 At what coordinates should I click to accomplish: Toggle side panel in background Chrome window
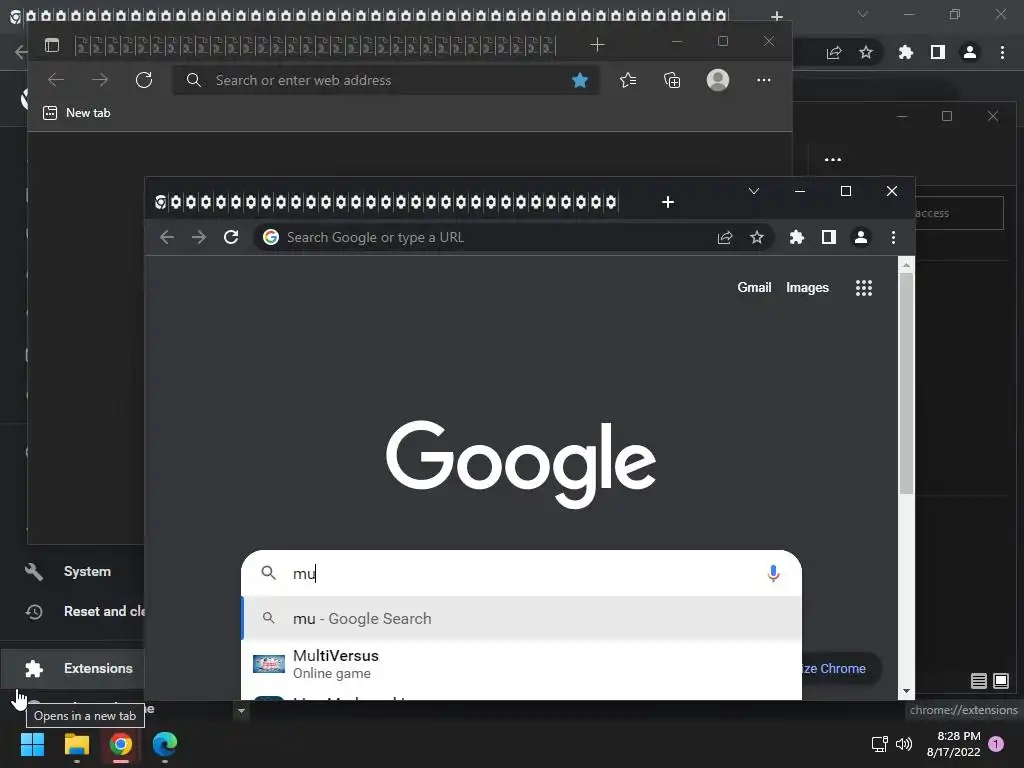click(938, 52)
